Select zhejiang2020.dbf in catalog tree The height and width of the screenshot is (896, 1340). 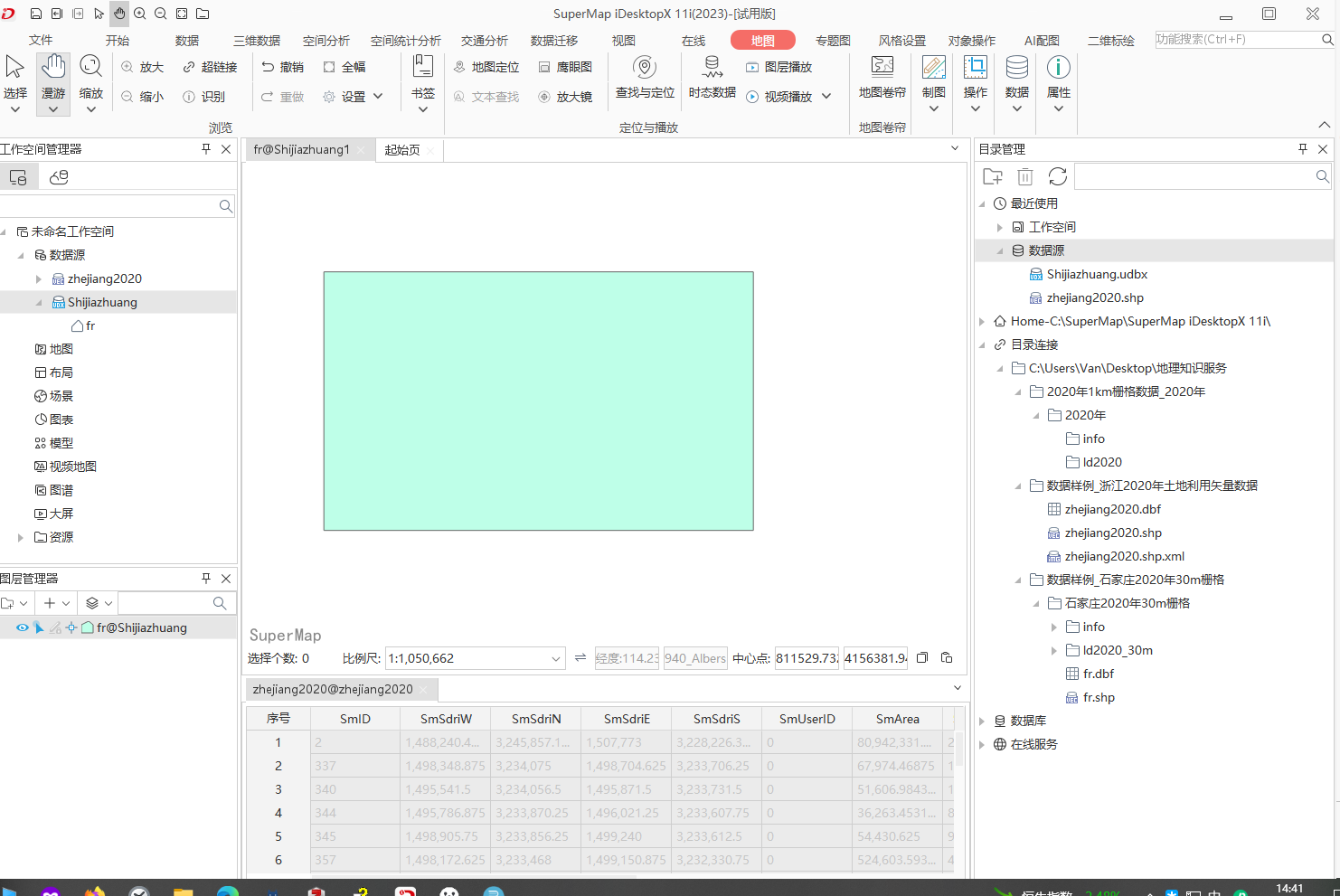(1113, 509)
